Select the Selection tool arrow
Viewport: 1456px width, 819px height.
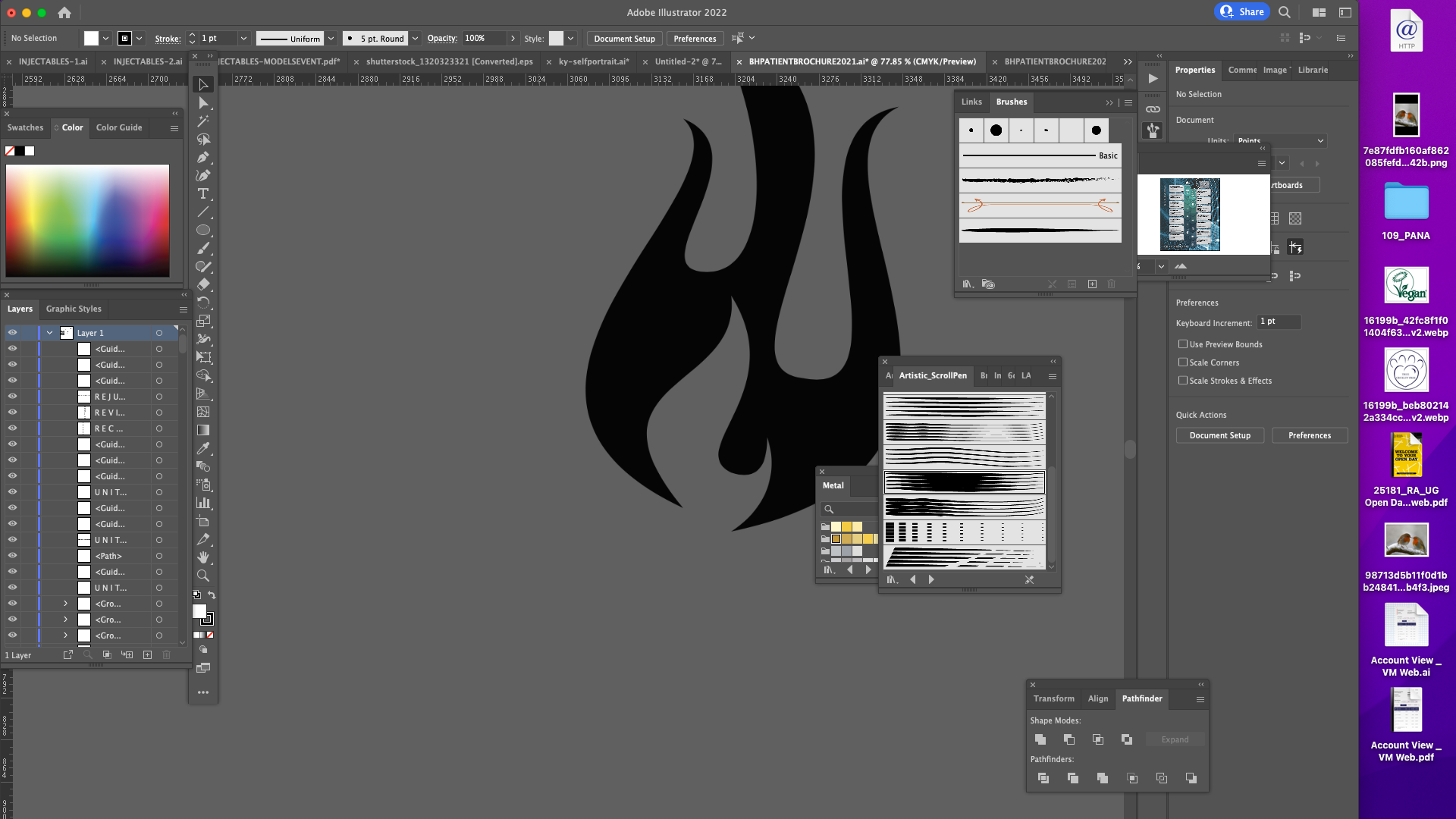(x=203, y=84)
